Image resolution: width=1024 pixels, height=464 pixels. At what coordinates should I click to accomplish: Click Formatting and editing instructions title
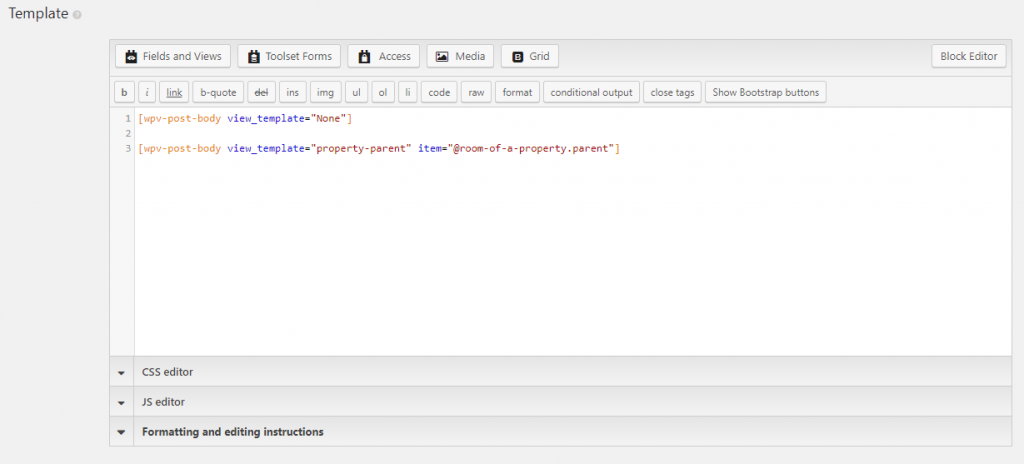[232, 432]
